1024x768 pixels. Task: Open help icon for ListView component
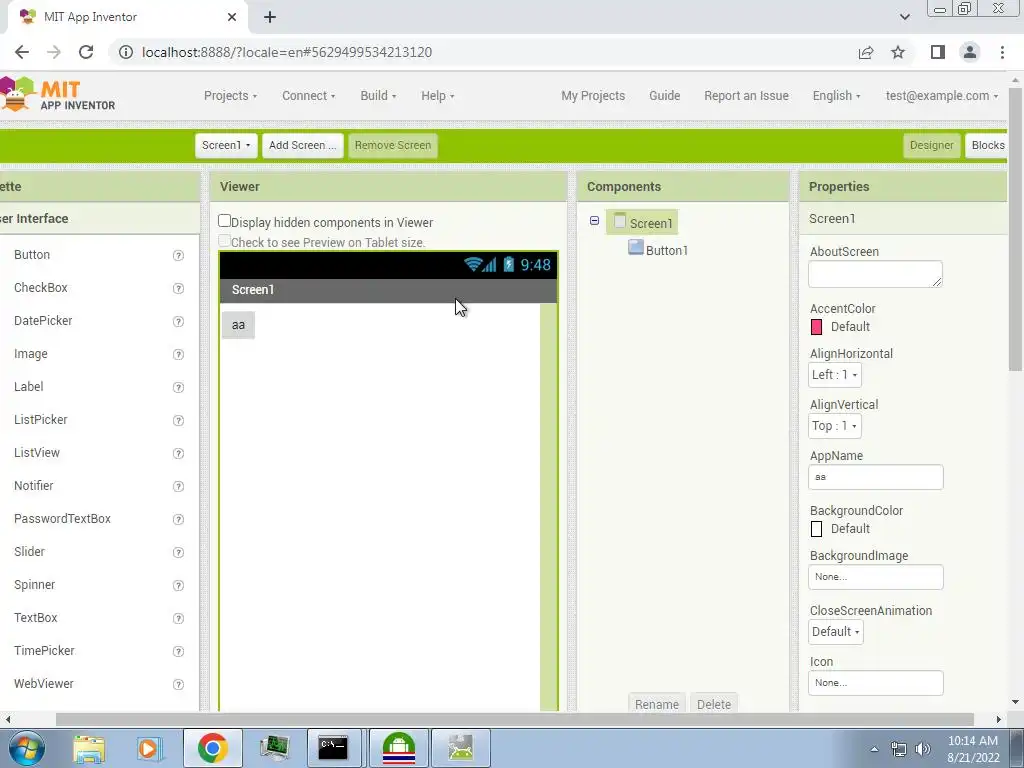click(x=178, y=453)
